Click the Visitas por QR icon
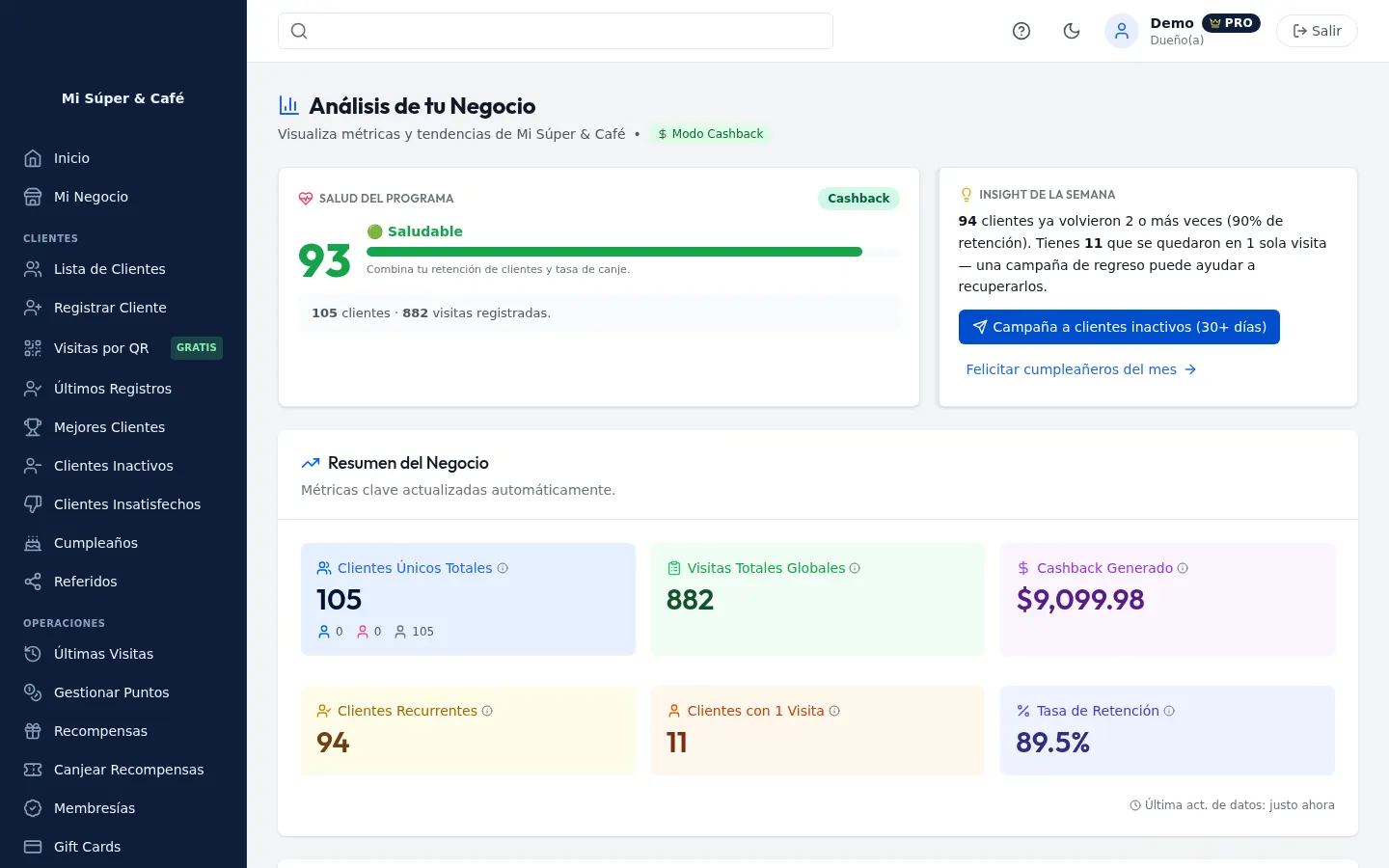The image size is (1389, 868). tap(33, 348)
